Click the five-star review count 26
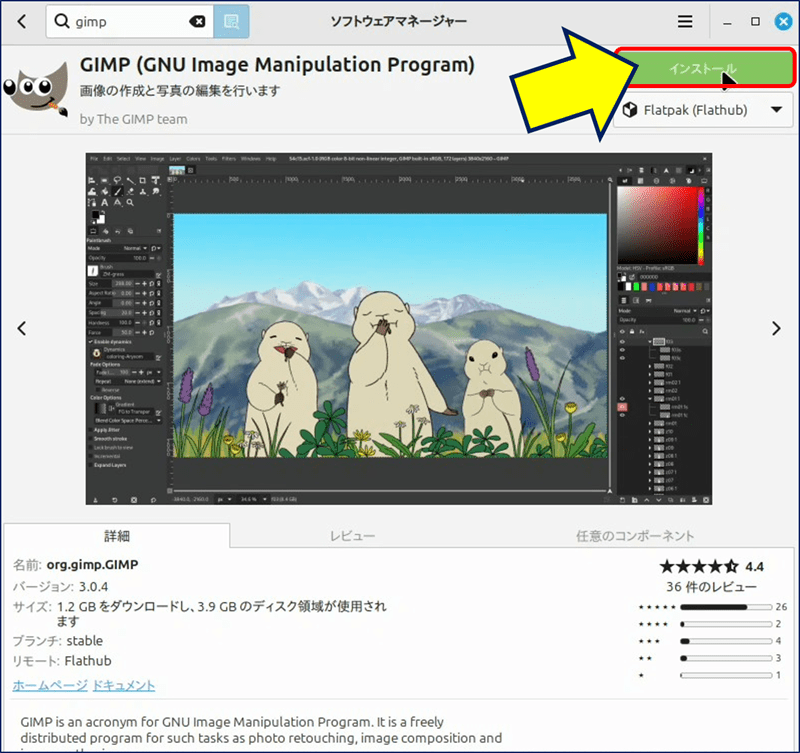Screen dimensions: 800x753 [x=781, y=607]
